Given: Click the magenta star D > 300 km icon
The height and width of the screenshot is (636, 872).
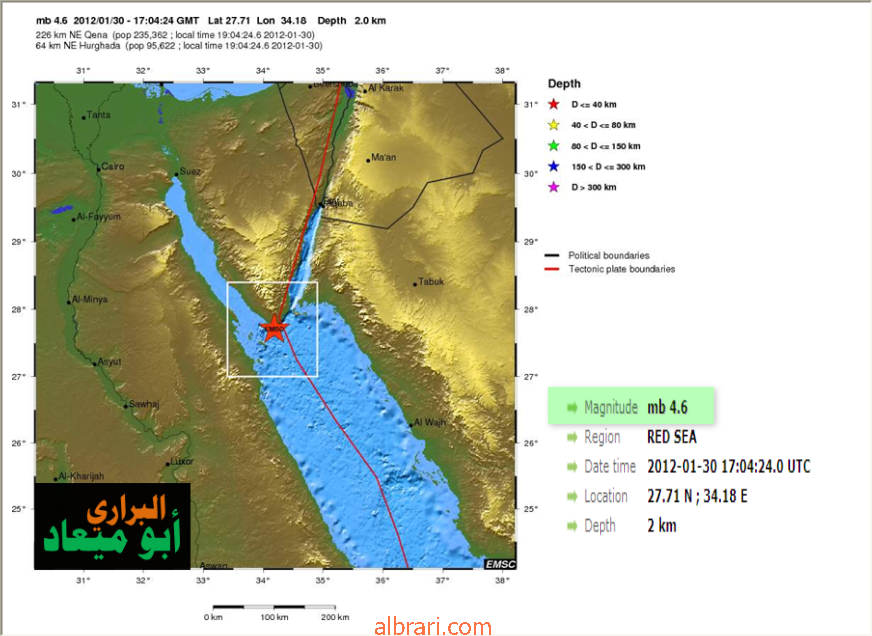Looking at the screenshot, I should (x=553, y=187).
